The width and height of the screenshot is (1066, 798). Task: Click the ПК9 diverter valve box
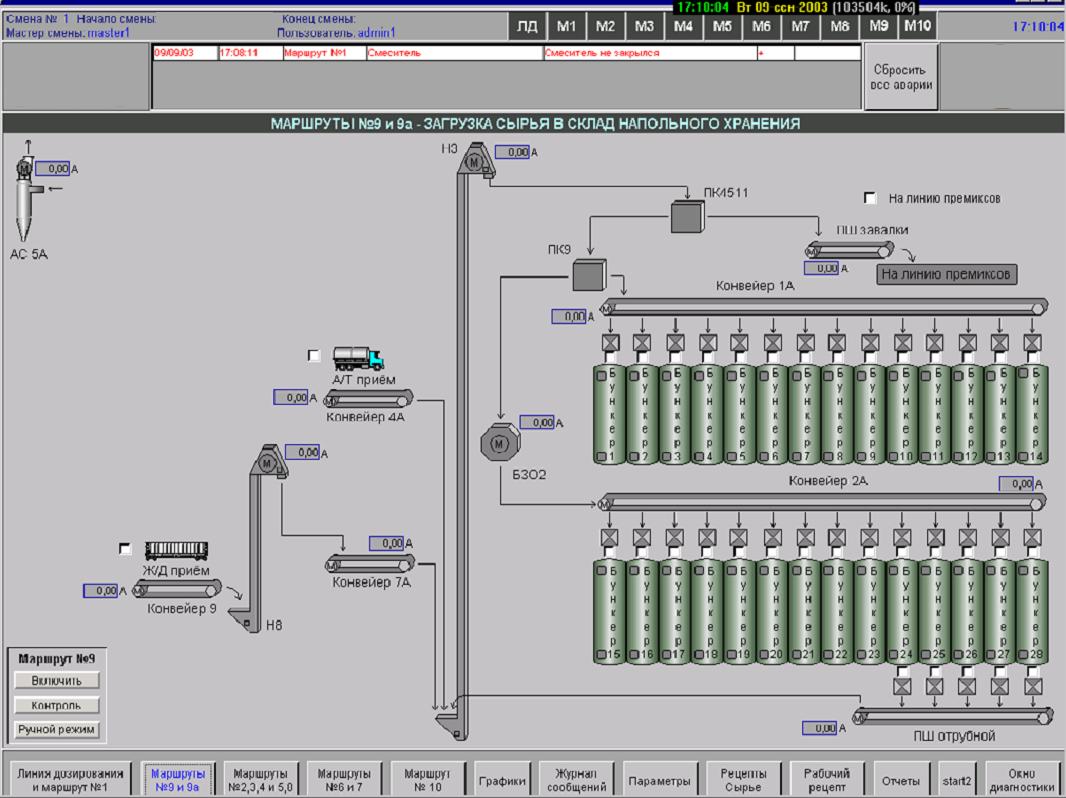coord(591,274)
